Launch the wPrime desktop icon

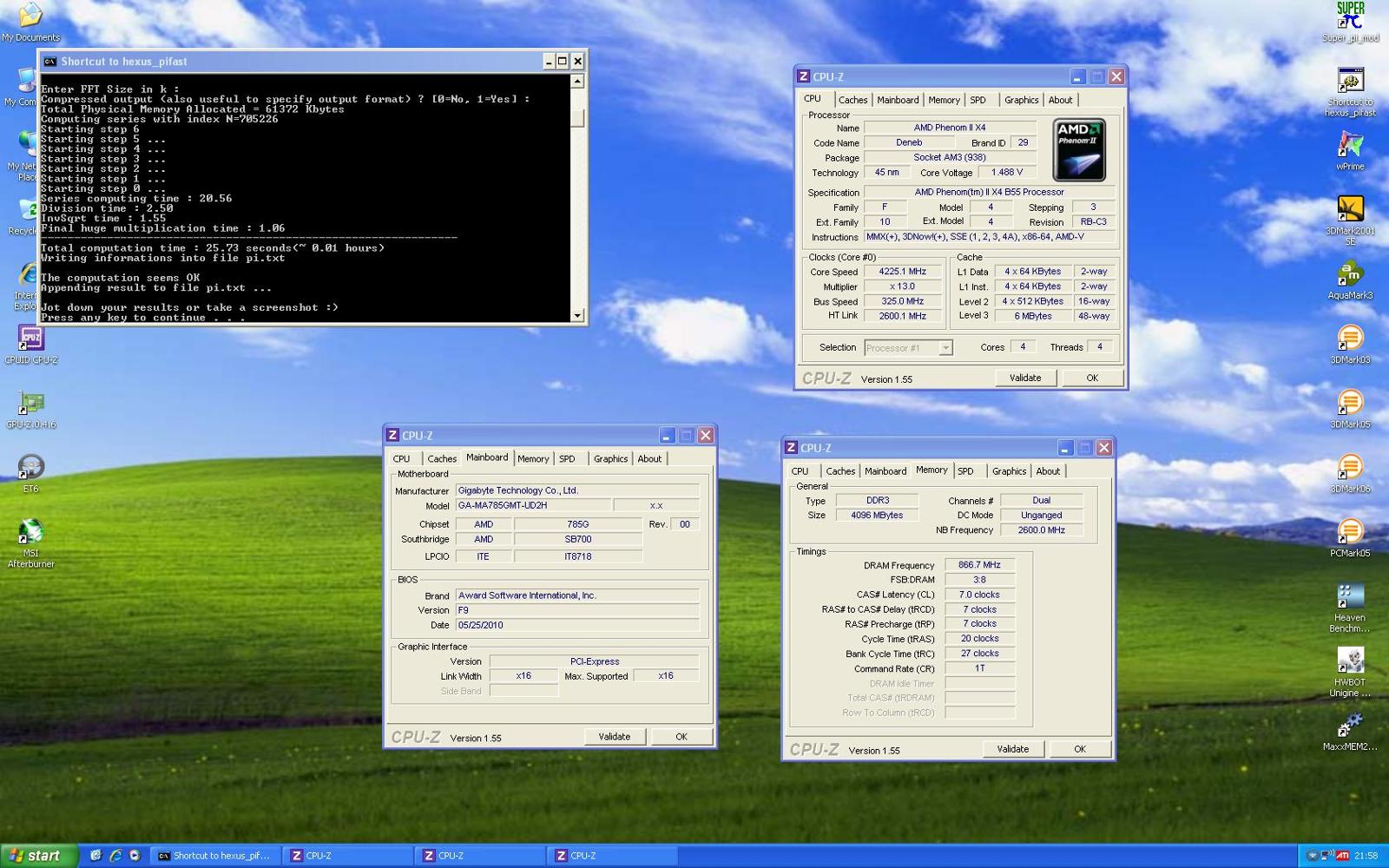coord(1350,150)
